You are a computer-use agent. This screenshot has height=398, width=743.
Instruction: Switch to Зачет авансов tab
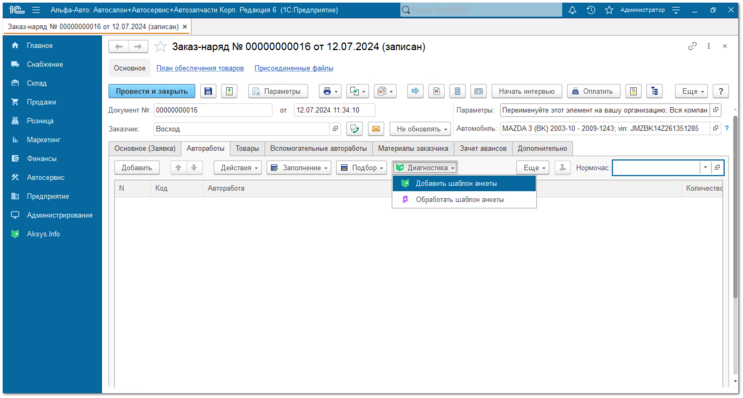tap(483, 149)
